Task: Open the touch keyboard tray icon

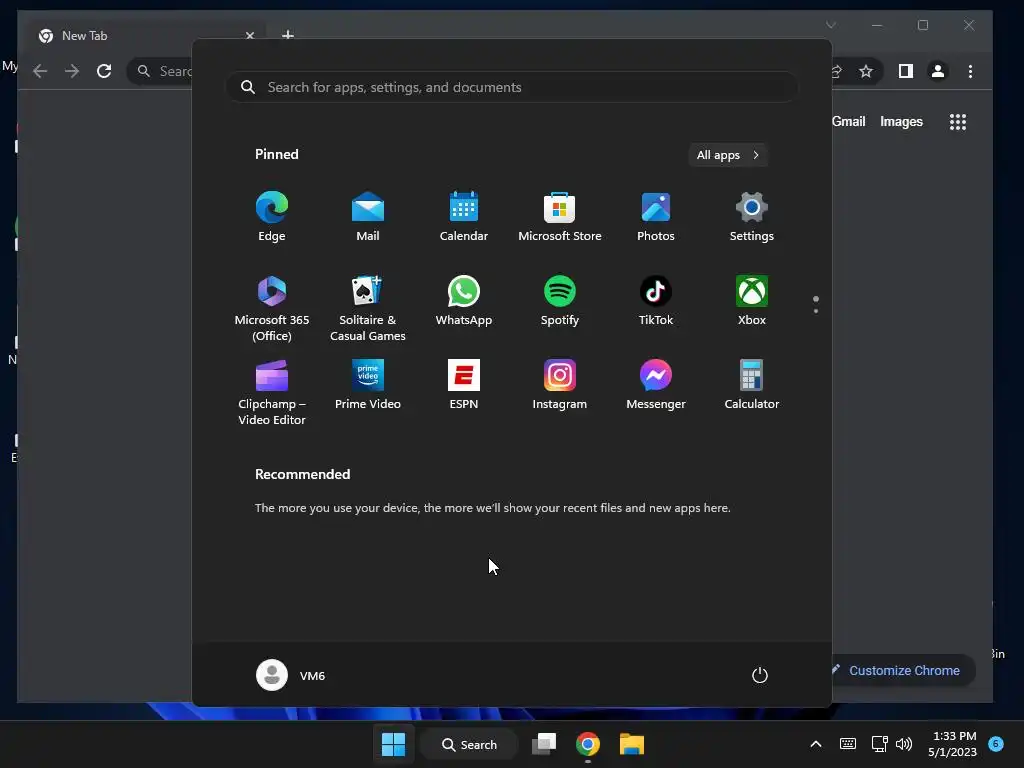Action: (x=848, y=744)
